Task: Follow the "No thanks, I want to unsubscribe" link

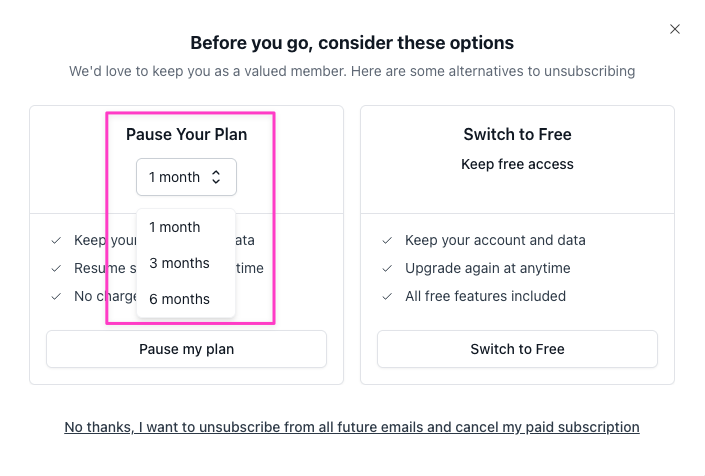Action: [x=352, y=427]
